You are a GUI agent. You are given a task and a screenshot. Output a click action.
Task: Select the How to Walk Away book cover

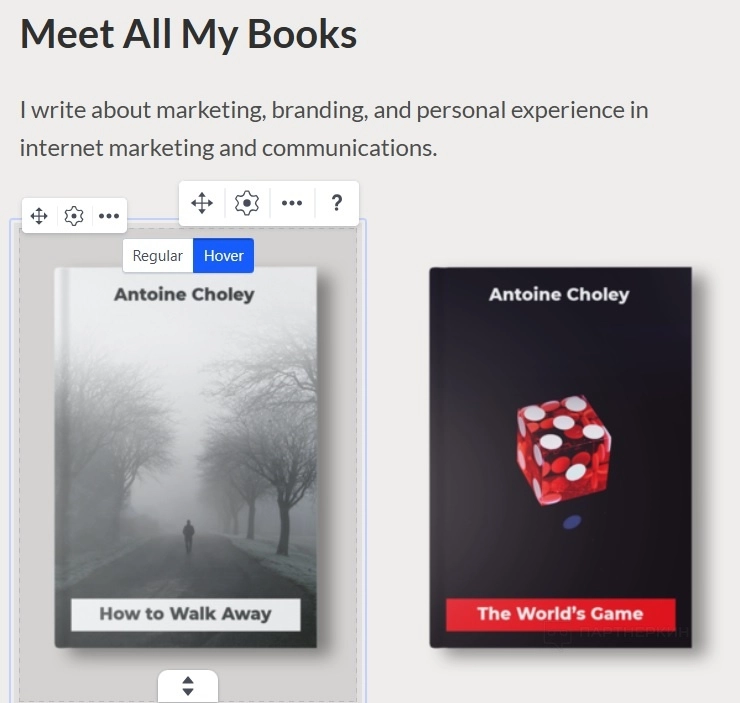click(x=185, y=457)
